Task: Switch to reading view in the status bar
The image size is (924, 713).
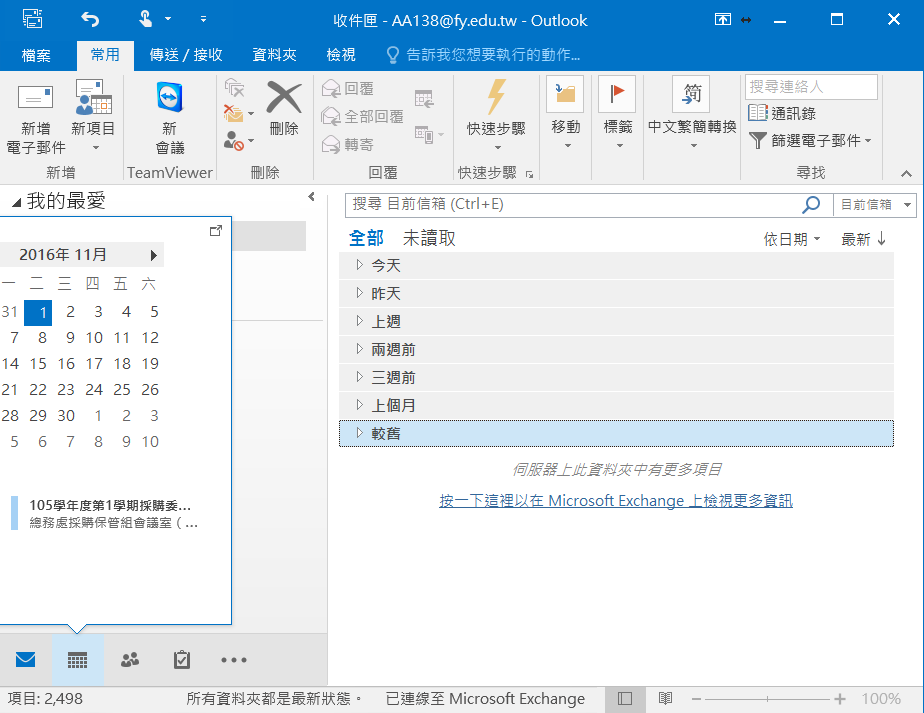Action: [x=665, y=699]
